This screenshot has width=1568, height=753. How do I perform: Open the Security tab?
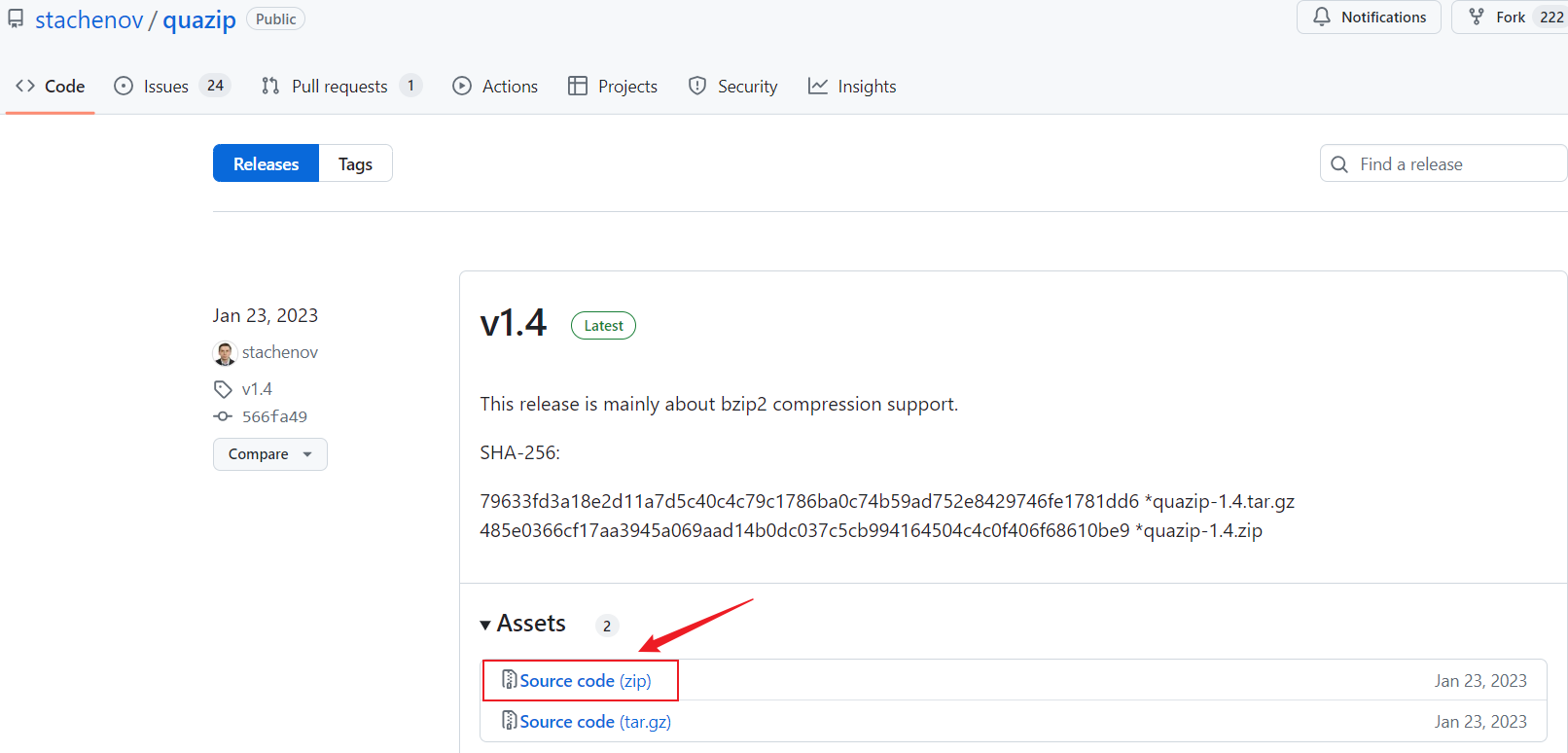pyautogui.click(x=732, y=87)
